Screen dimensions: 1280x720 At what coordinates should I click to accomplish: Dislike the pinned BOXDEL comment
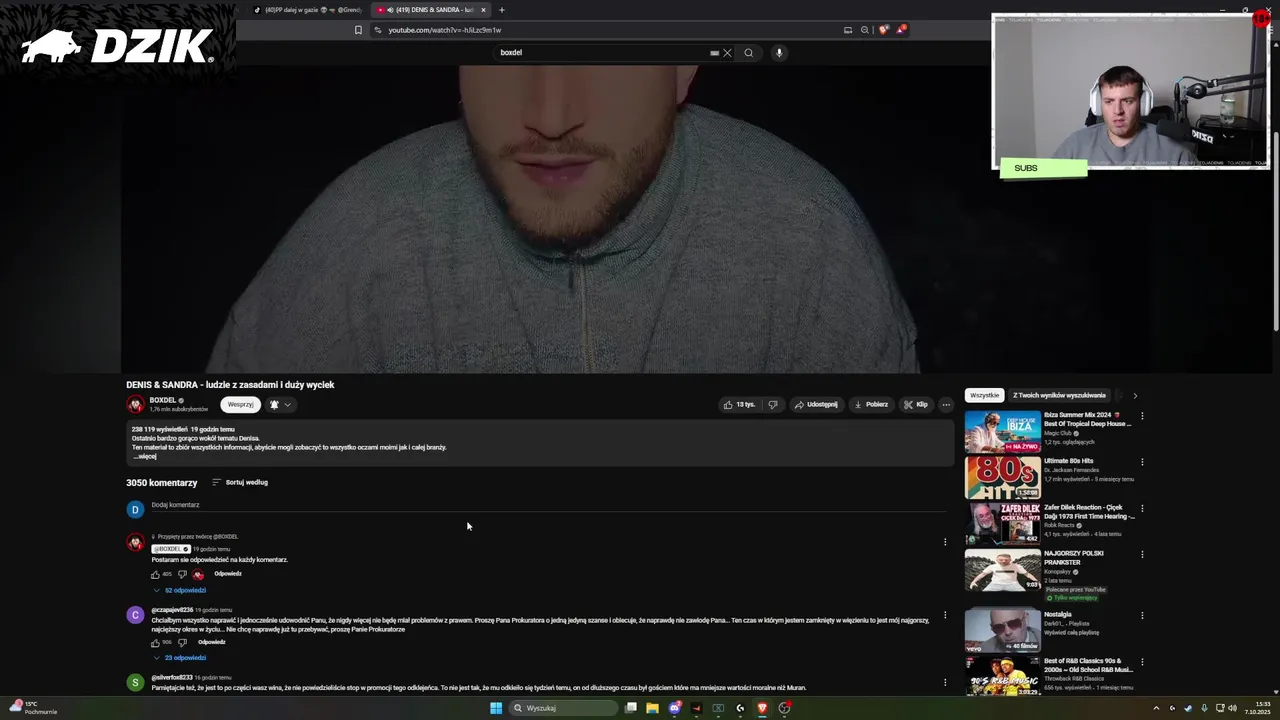[x=182, y=574]
